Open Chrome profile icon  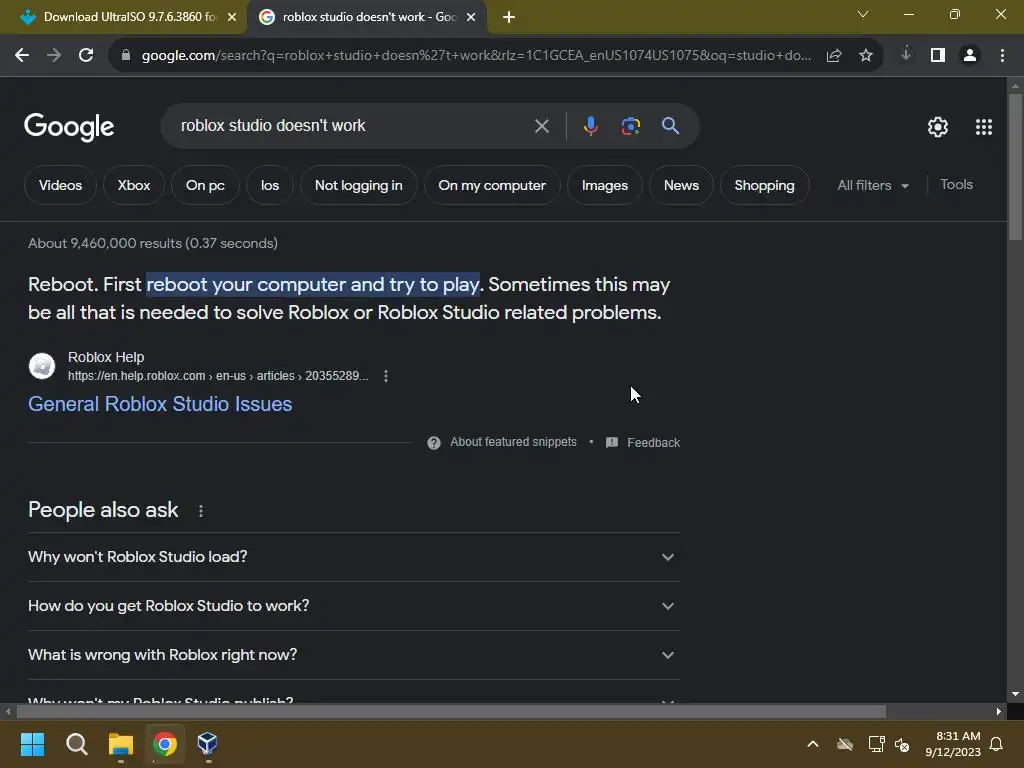[x=970, y=56]
